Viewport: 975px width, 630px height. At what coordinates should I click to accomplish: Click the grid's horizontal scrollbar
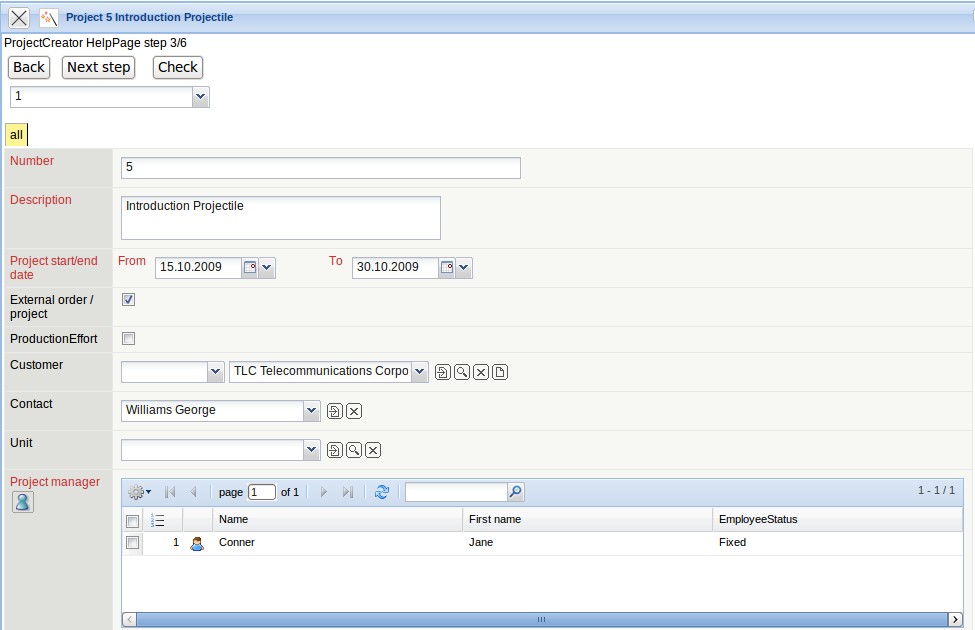point(541,619)
